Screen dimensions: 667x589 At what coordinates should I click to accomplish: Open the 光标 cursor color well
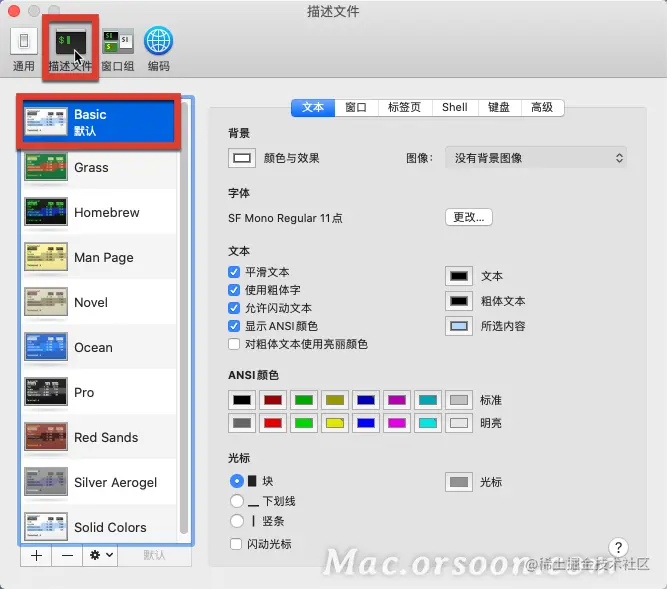pyautogui.click(x=459, y=482)
